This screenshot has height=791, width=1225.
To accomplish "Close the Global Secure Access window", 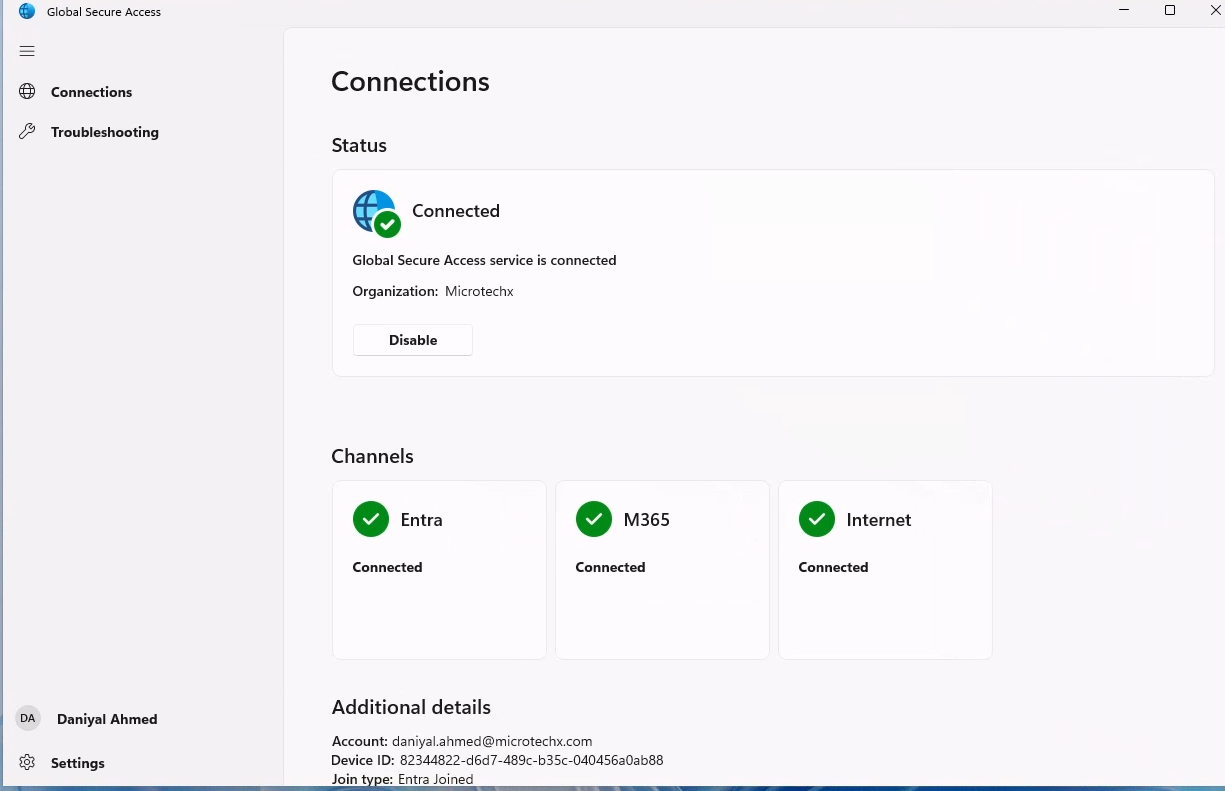I will 1215,11.
